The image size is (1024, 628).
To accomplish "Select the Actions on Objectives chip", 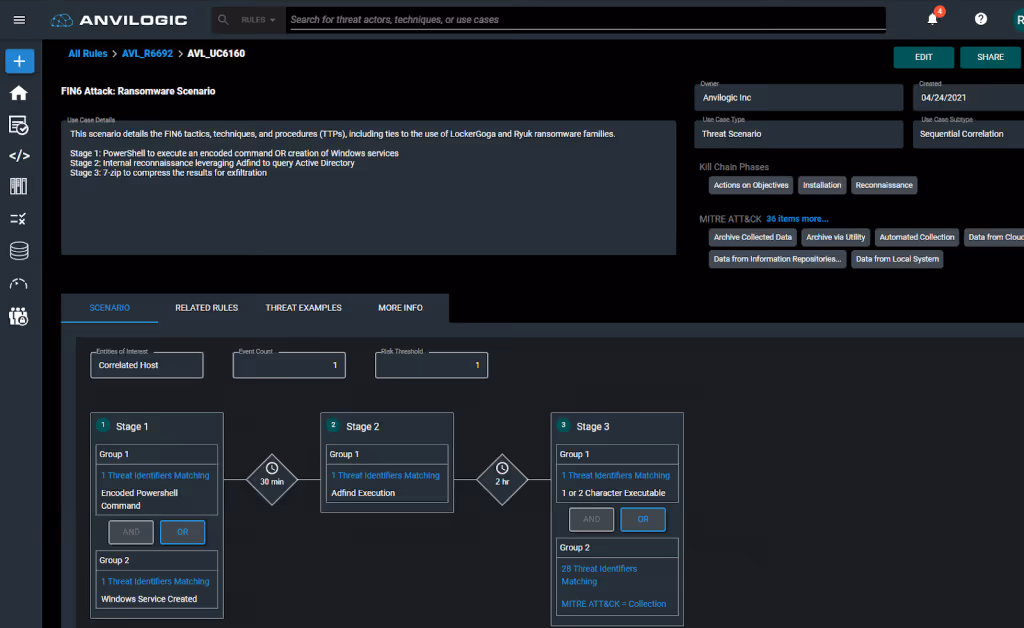I will [x=751, y=185].
